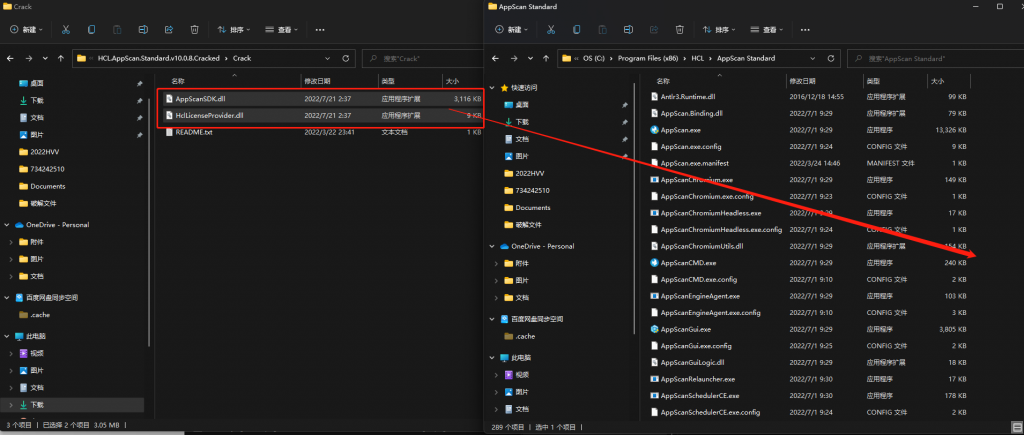This screenshot has height=435, width=1024.
Task: Collapse 快速访问 section in AppScan Standard sidebar
Action: [x=491, y=87]
